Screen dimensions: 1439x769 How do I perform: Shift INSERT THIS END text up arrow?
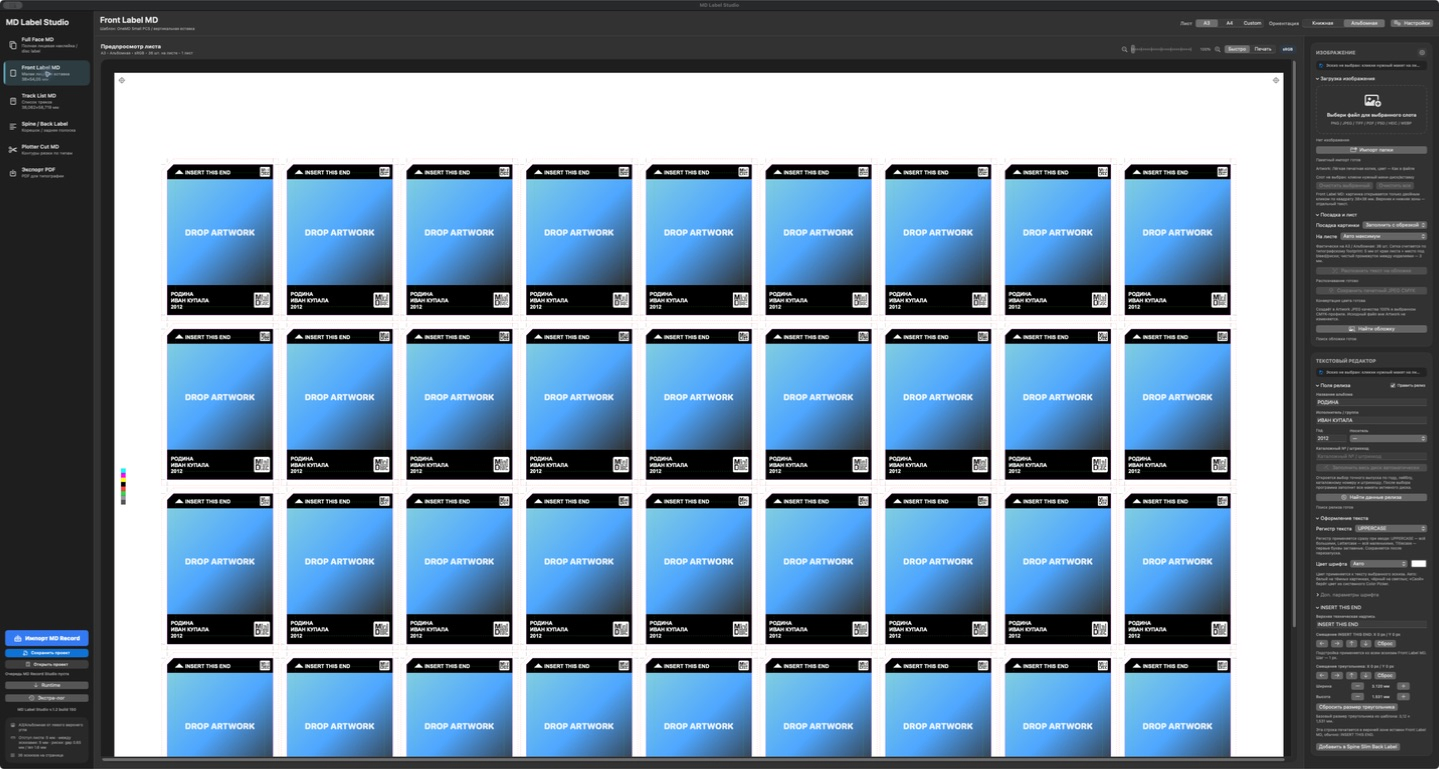point(1351,644)
